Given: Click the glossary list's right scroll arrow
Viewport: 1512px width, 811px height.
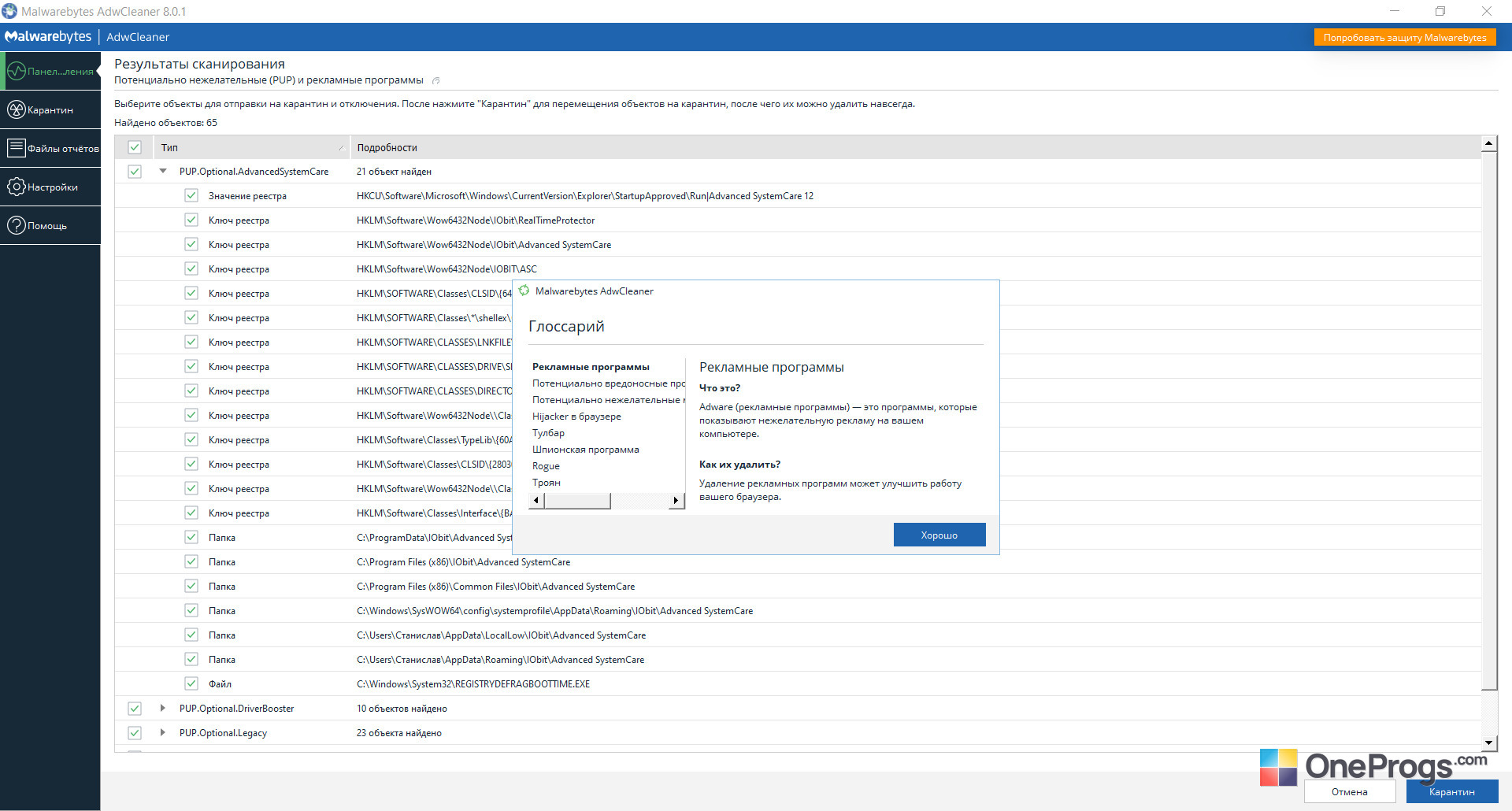Looking at the screenshot, I should pyautogui.click(x=676, y=501).
